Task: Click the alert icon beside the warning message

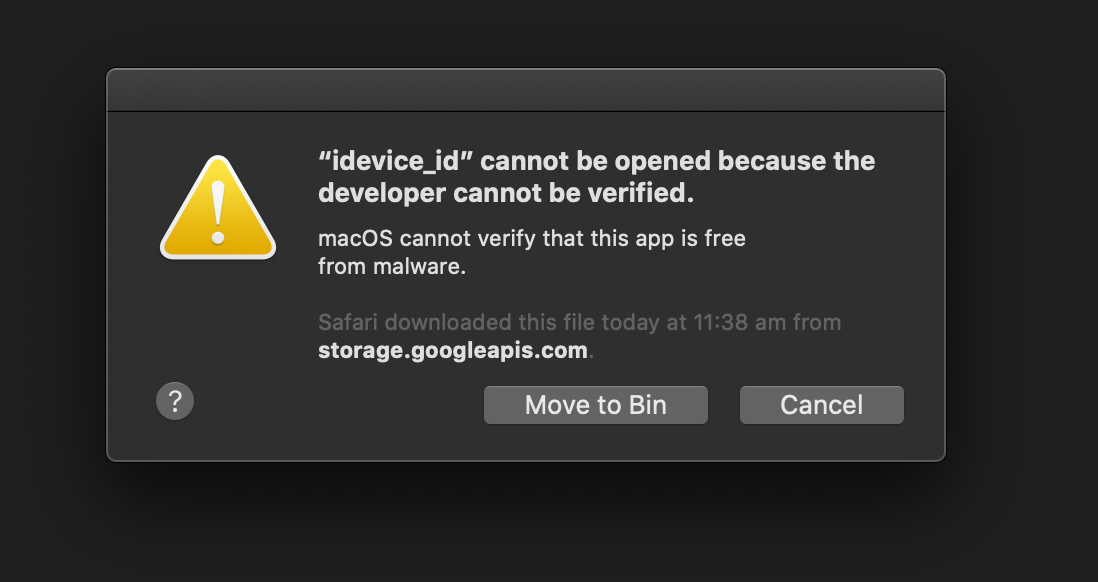Action: (217, 205)
